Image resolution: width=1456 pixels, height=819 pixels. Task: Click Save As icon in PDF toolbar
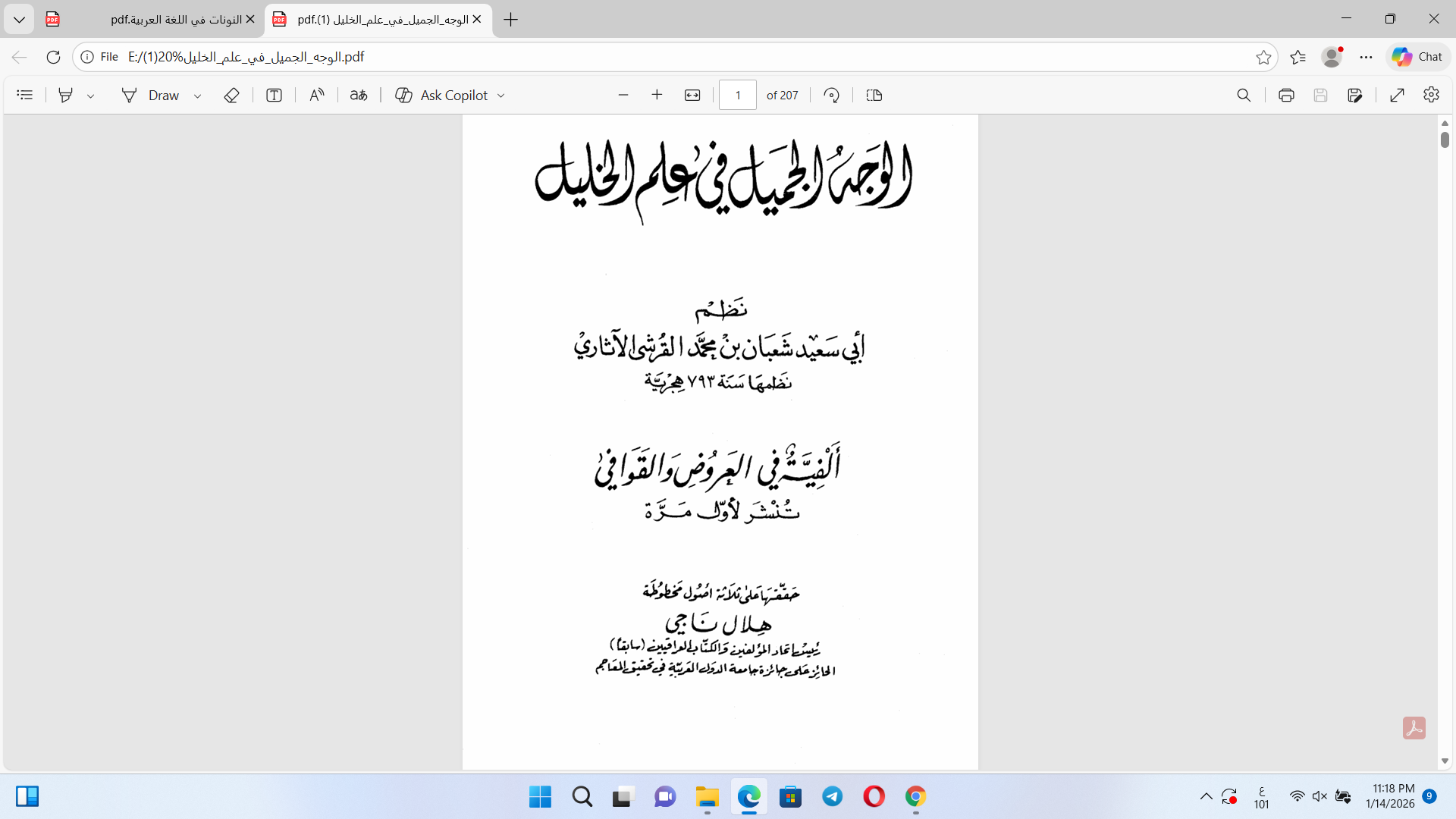pos(1355,95)
